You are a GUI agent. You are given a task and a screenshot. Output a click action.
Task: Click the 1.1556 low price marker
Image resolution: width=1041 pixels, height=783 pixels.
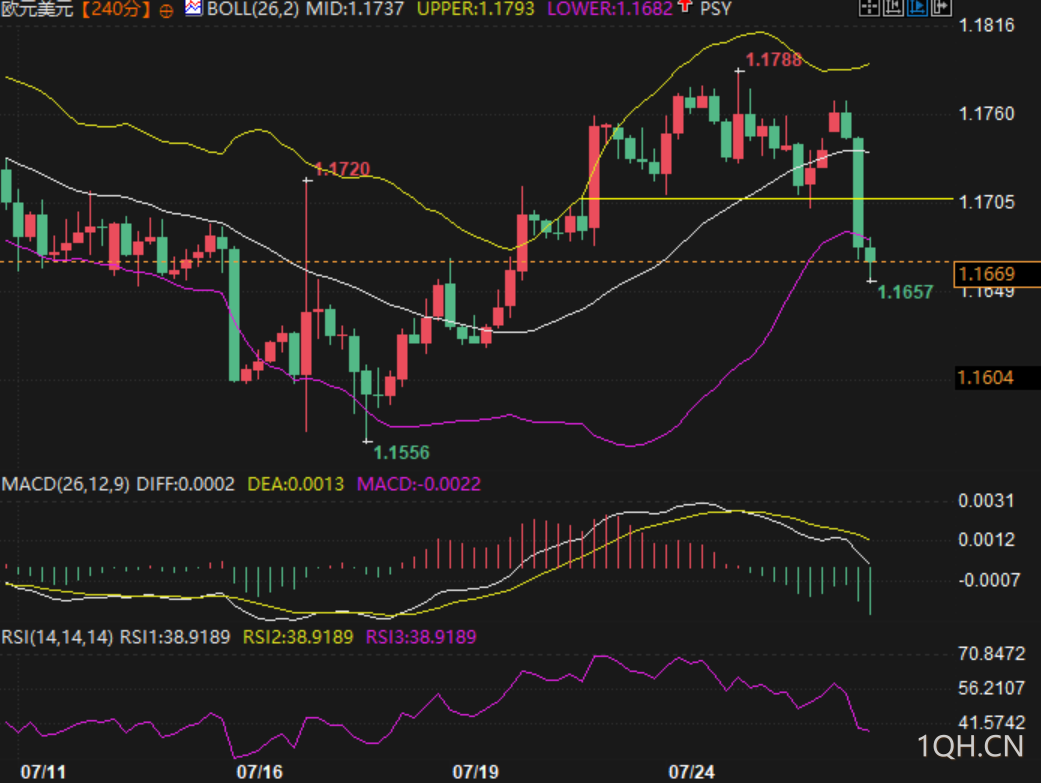pos(402,453)
